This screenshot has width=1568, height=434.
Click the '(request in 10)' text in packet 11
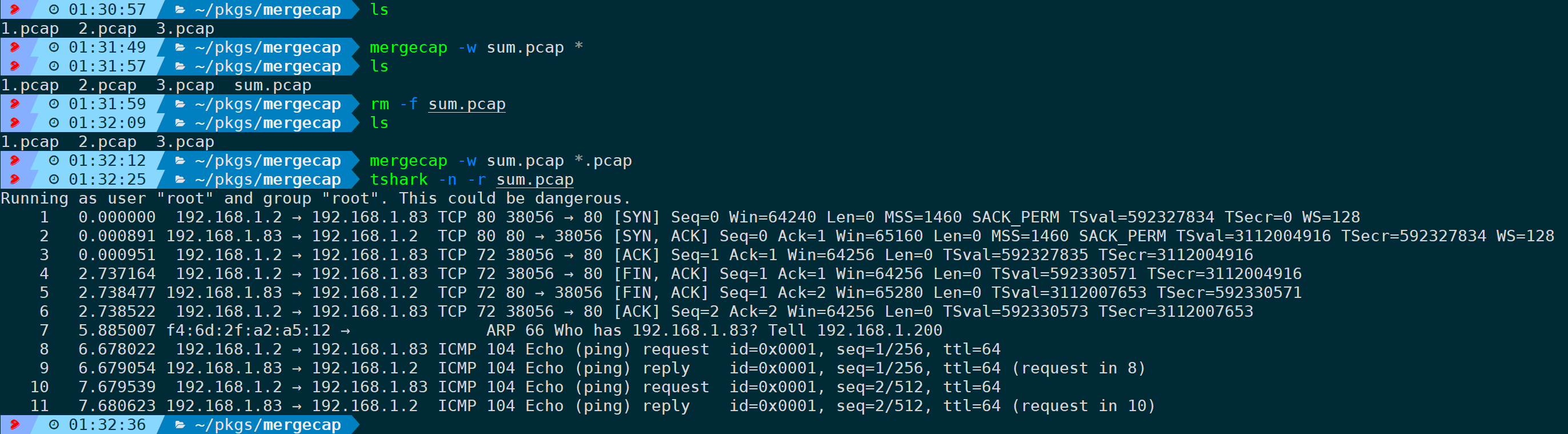coord(1083,406)
